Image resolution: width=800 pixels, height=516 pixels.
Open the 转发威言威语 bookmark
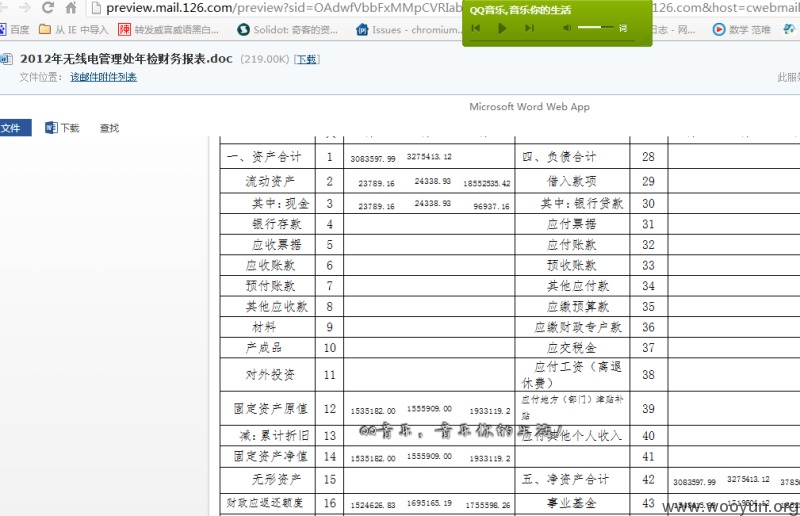click(168, 30)
